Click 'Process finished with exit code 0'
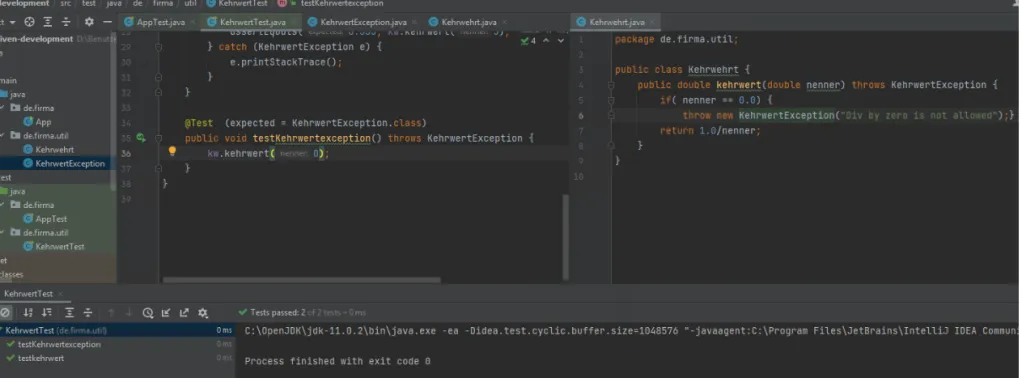1022x378 pixels. (x=338, y=361)
